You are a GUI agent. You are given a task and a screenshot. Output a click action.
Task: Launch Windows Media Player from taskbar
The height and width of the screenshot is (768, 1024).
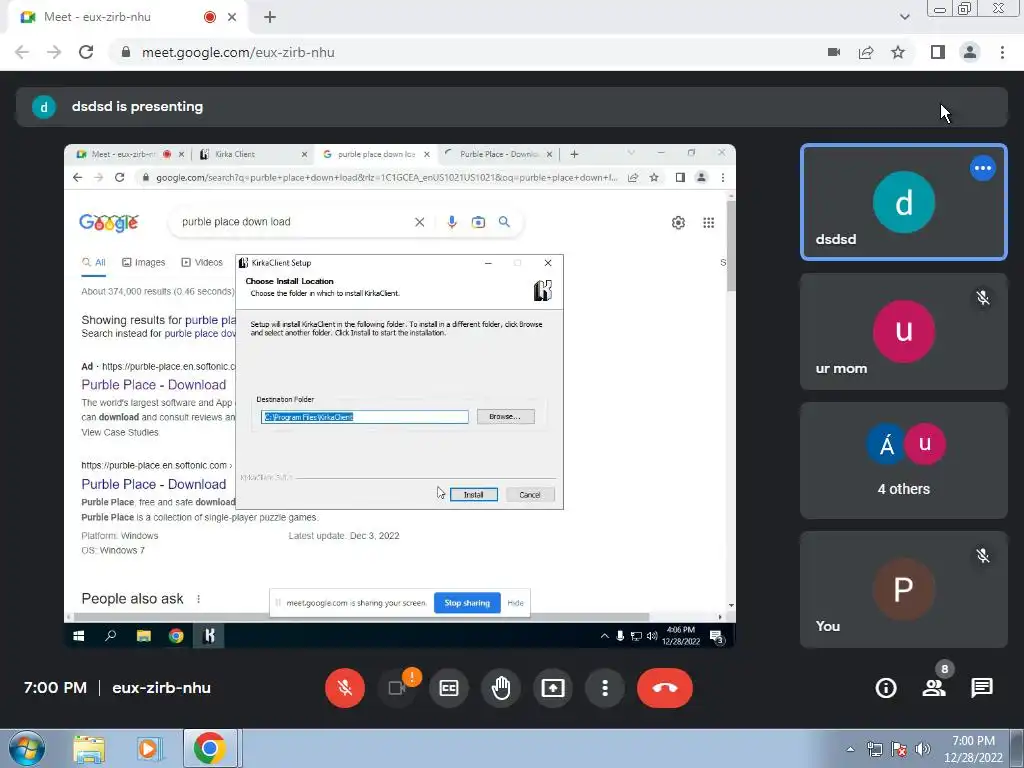point(148,749)
